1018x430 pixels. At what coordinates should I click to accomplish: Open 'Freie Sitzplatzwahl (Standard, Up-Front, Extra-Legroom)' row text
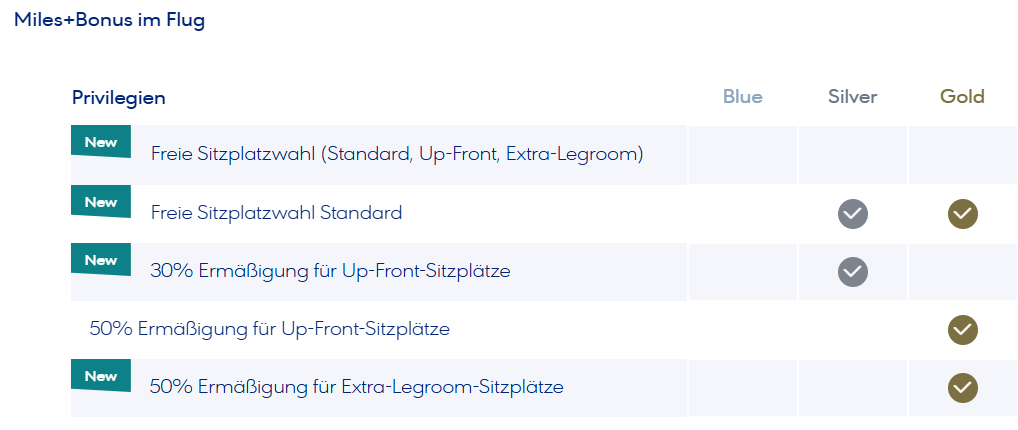point(397,154)
